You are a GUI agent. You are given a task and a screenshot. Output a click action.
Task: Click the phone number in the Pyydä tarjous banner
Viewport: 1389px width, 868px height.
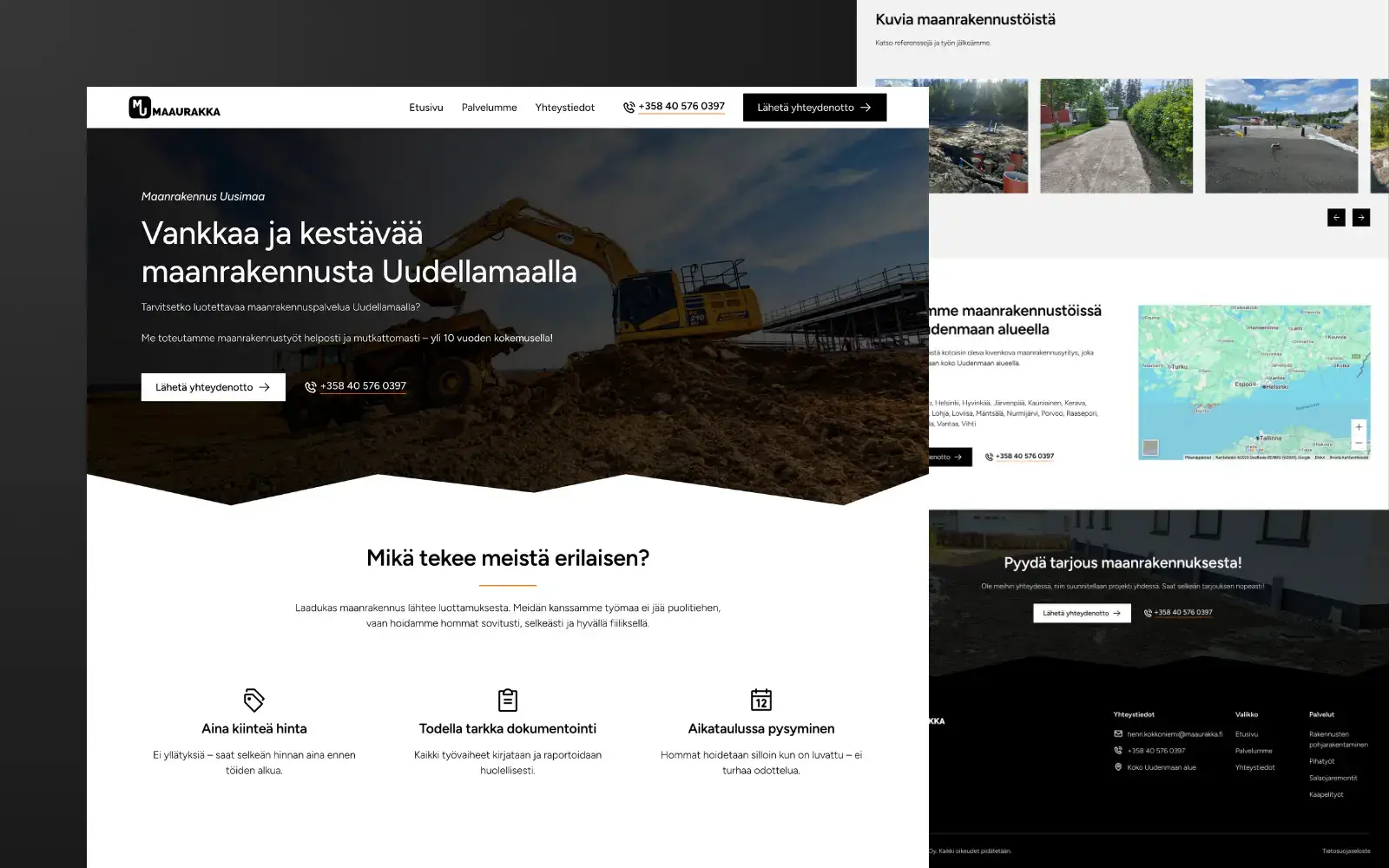coord(1183,613)
